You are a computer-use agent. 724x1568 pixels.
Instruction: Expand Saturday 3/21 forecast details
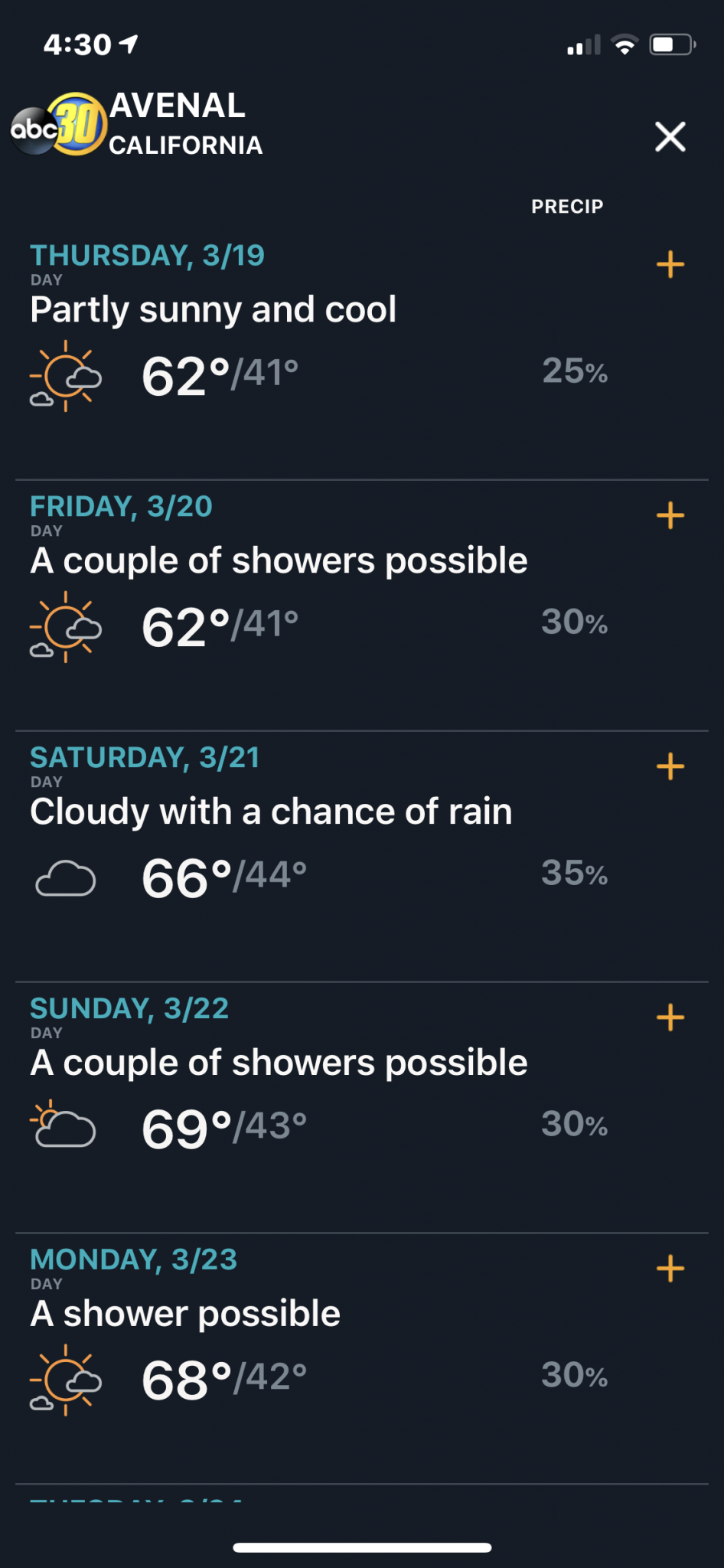pos(670,766)
